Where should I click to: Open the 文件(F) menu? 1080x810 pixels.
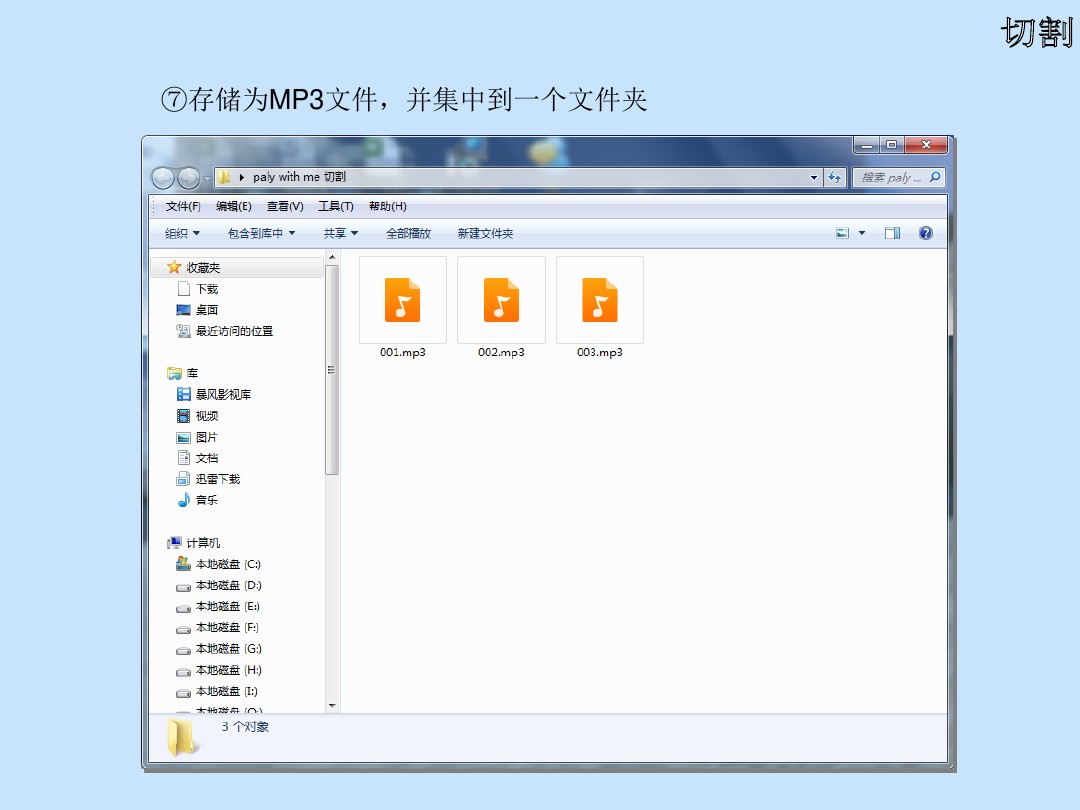point(183,206)
